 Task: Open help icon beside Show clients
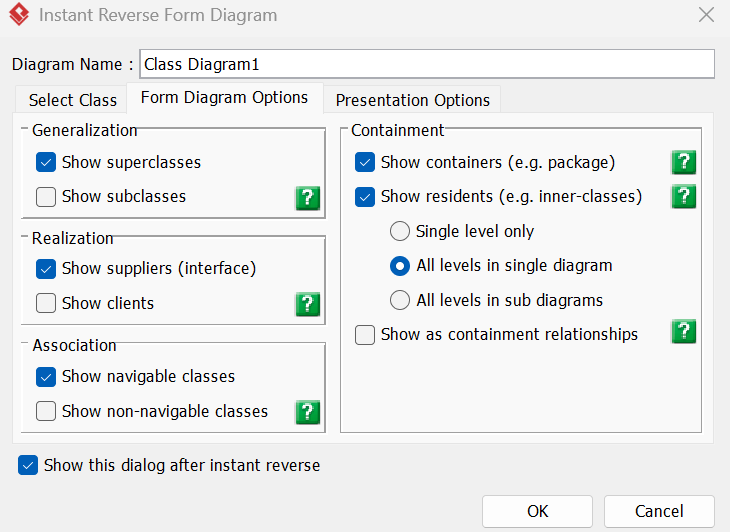(308, 304)
